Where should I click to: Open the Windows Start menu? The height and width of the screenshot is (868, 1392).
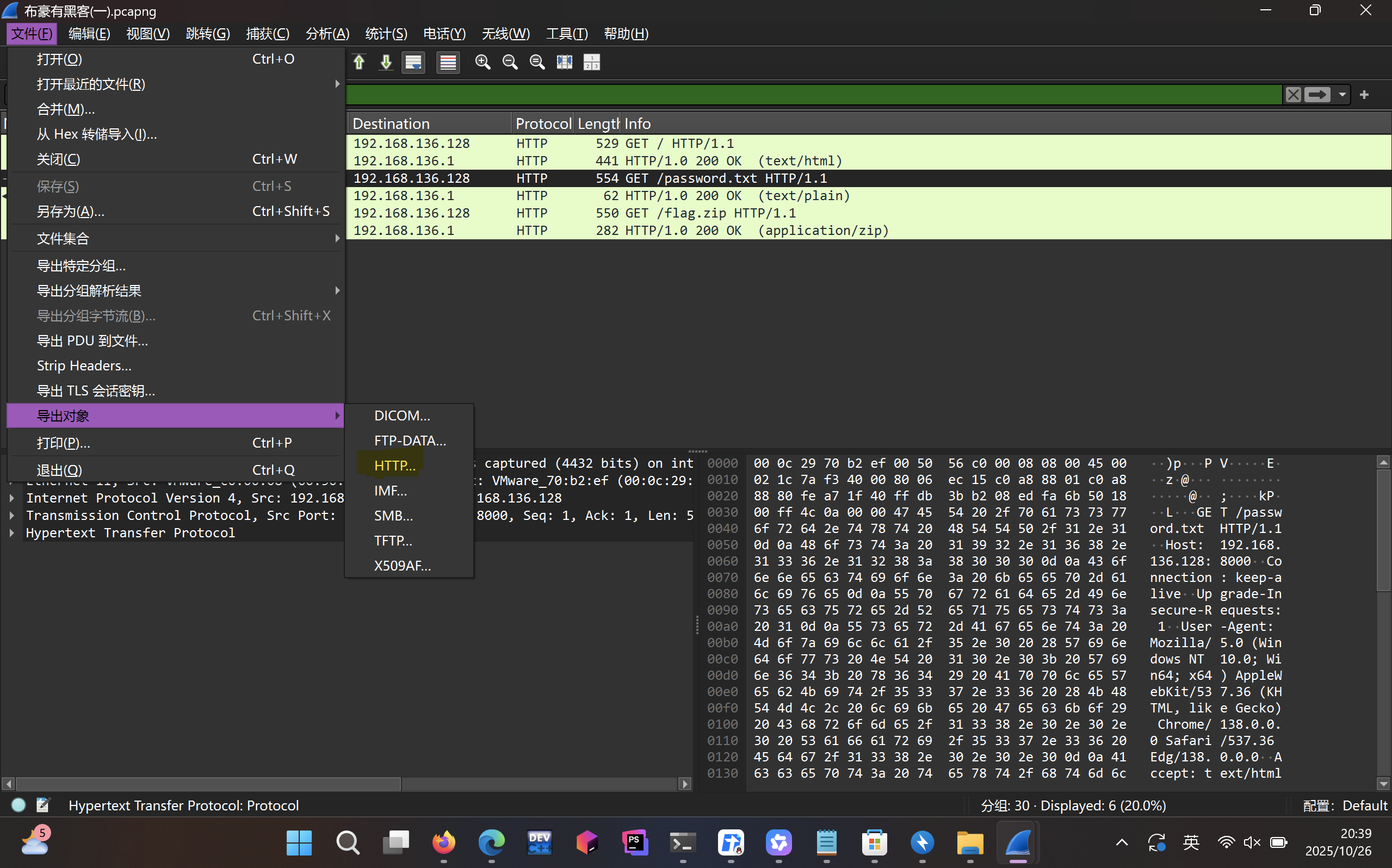(299, 842)
